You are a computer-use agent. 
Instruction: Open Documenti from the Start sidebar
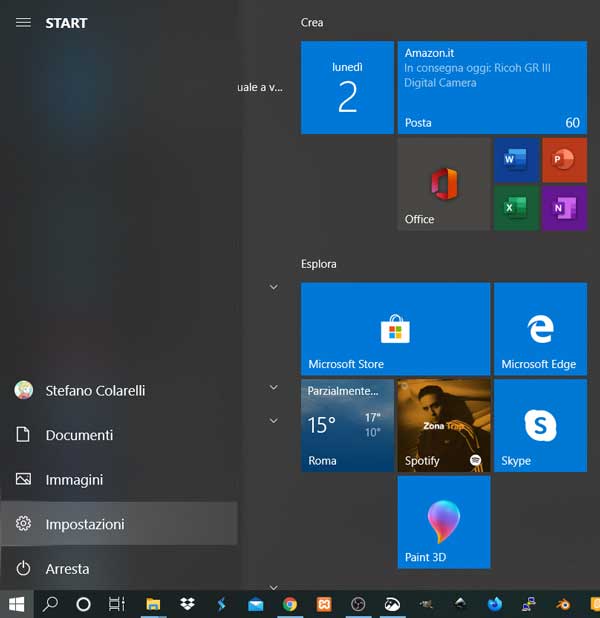(118, 435)
